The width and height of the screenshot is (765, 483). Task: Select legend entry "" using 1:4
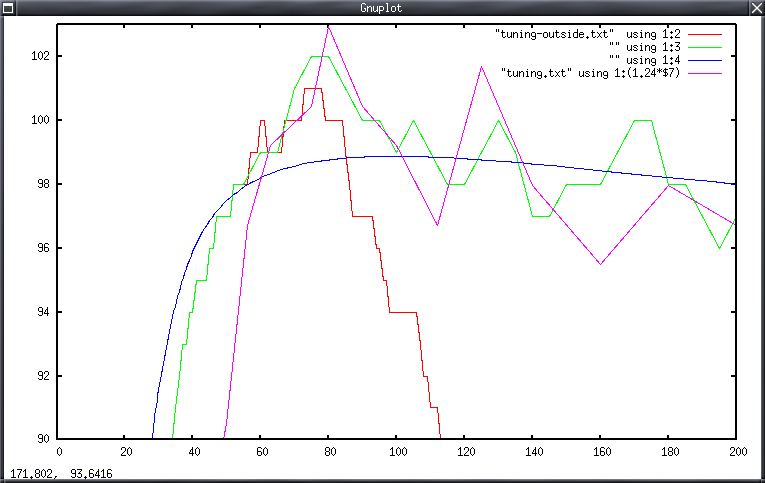pyautogui.click(x=644, y=60)
